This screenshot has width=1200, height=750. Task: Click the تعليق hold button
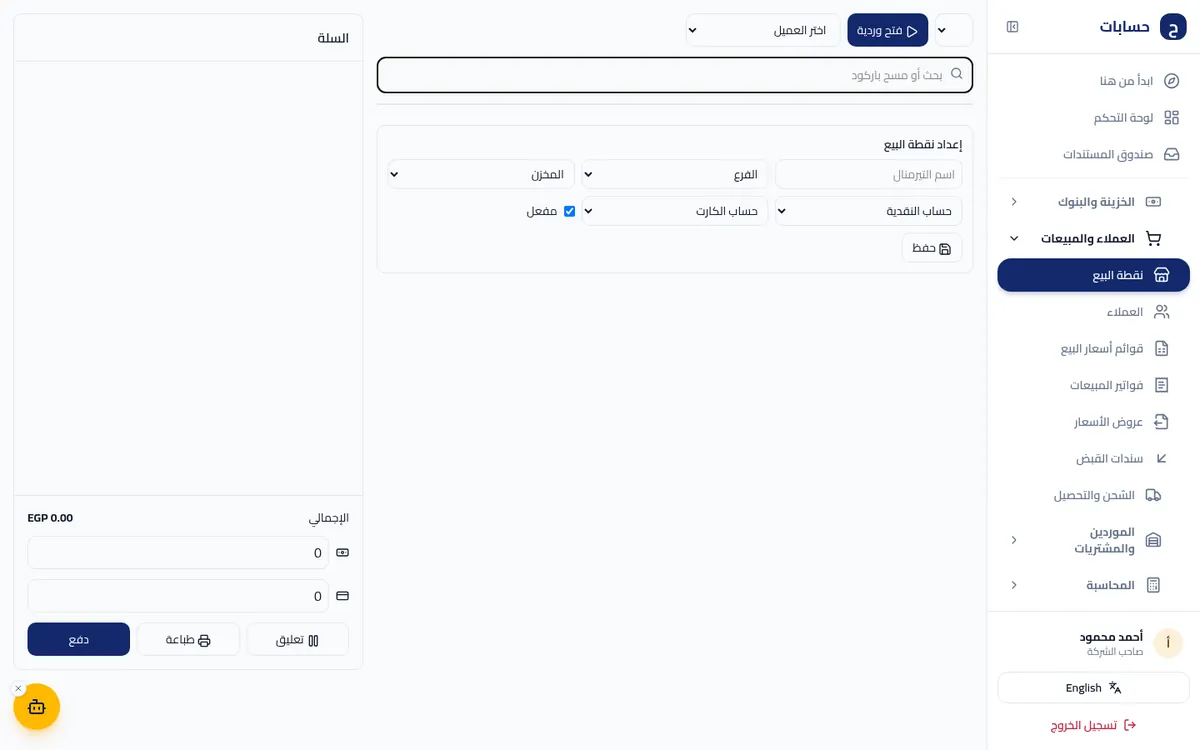point(298,640)
